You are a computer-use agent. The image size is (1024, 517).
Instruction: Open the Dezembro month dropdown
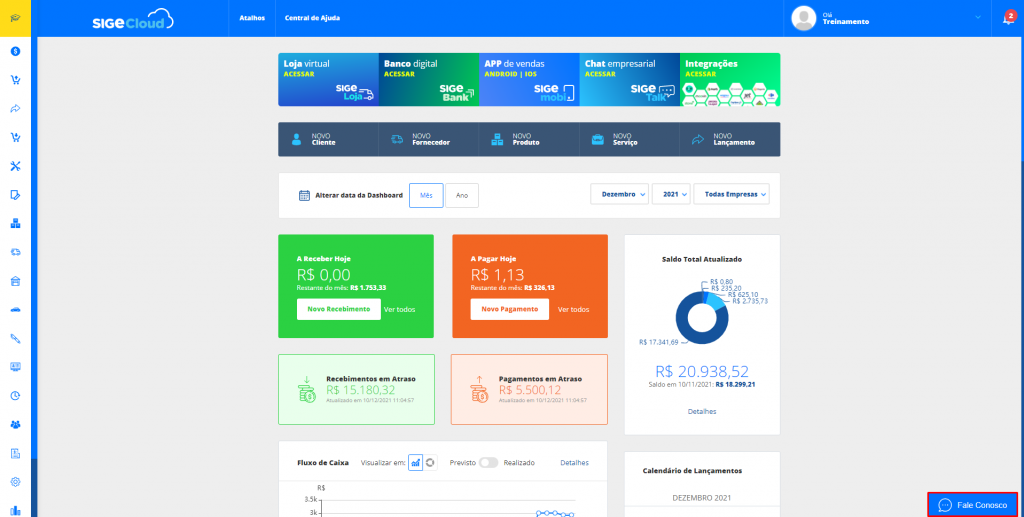coord(619,194)
